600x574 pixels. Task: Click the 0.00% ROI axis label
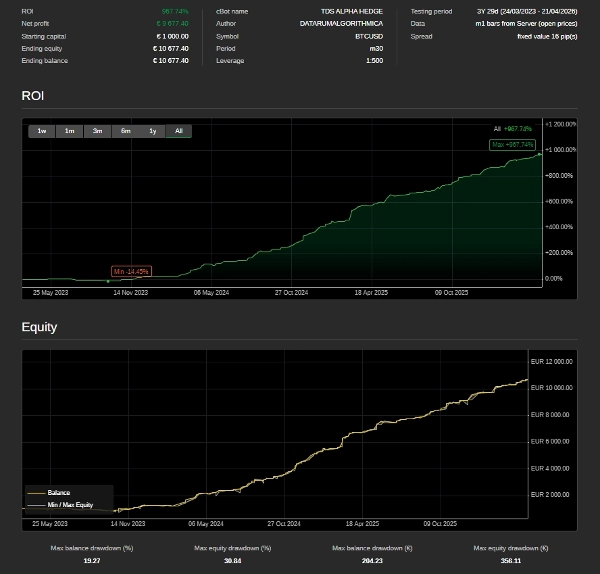553,279
